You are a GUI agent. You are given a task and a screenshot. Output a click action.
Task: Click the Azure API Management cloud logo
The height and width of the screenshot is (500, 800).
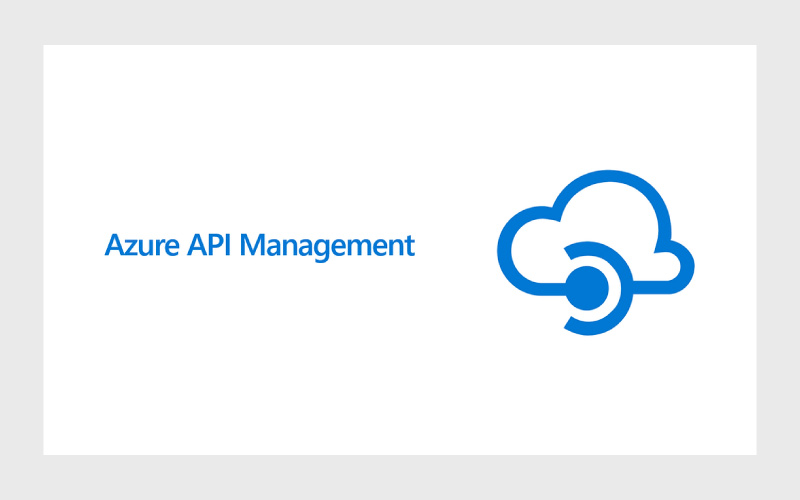click(x=596, y=250)
